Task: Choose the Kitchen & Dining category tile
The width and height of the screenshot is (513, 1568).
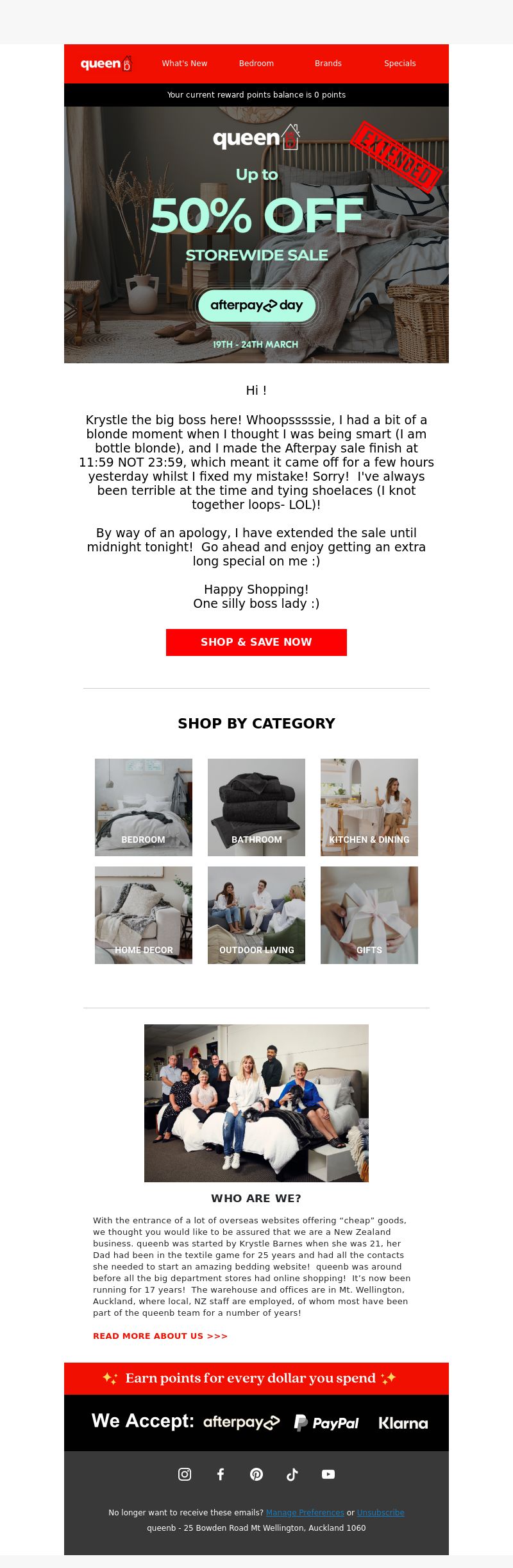Action: [x=369, y=807]
